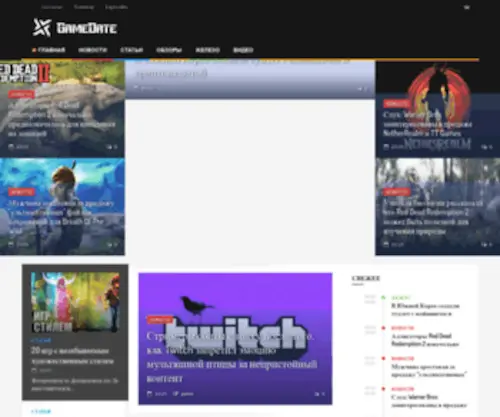Open the third link in the top utility bar
500x417 pixels.
pyautogui.click(x=116, y=7)
